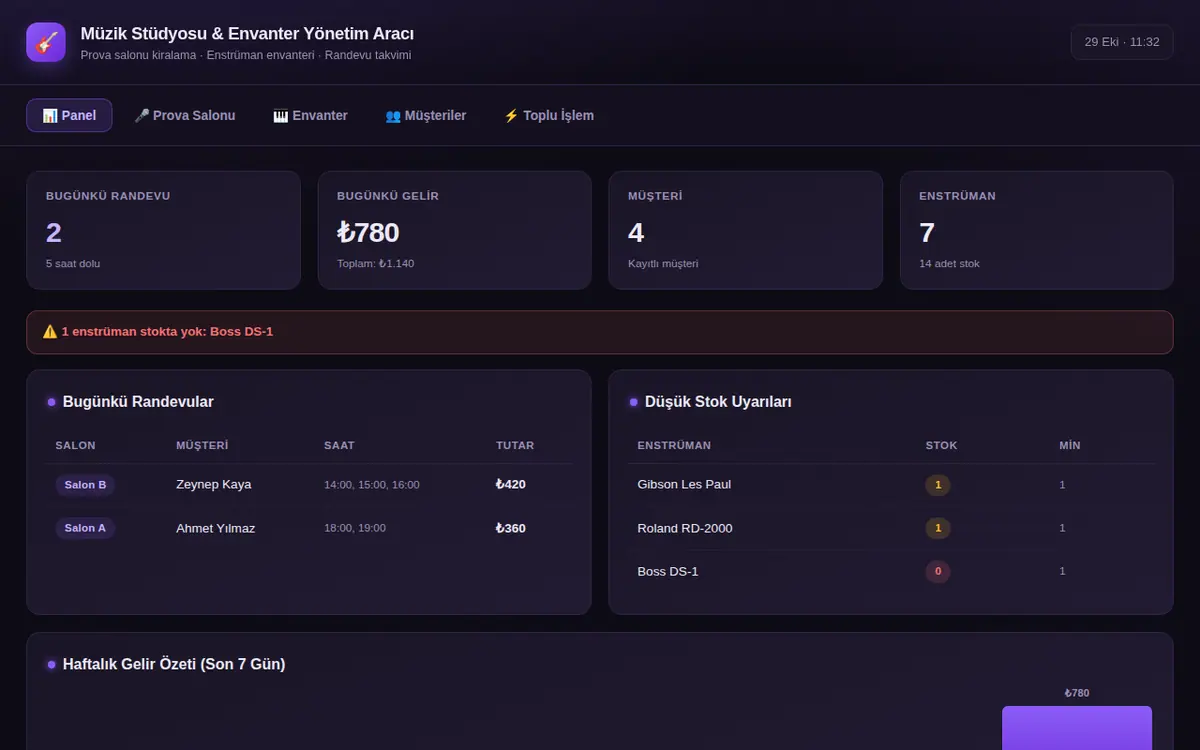
Task: Click the Müşteri count card
Action: [x=745, y=230]
